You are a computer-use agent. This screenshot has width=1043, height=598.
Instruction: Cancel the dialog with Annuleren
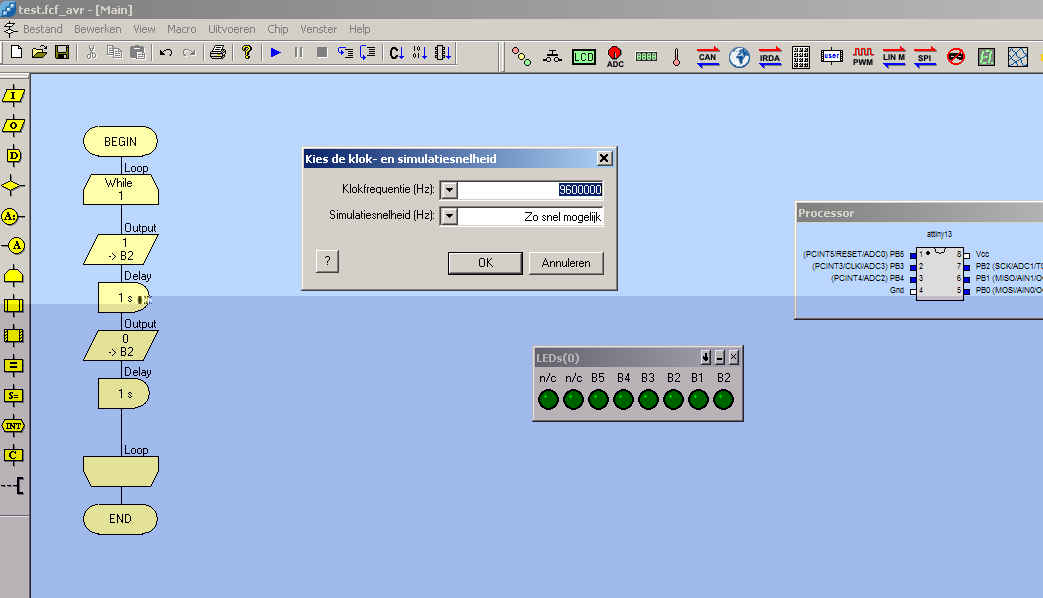(x=566, y=263)
